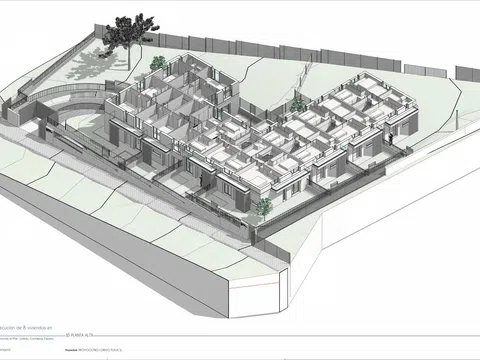Click the tree at the front building corner
The image size is (480, 360).
[x=265, y=208]
